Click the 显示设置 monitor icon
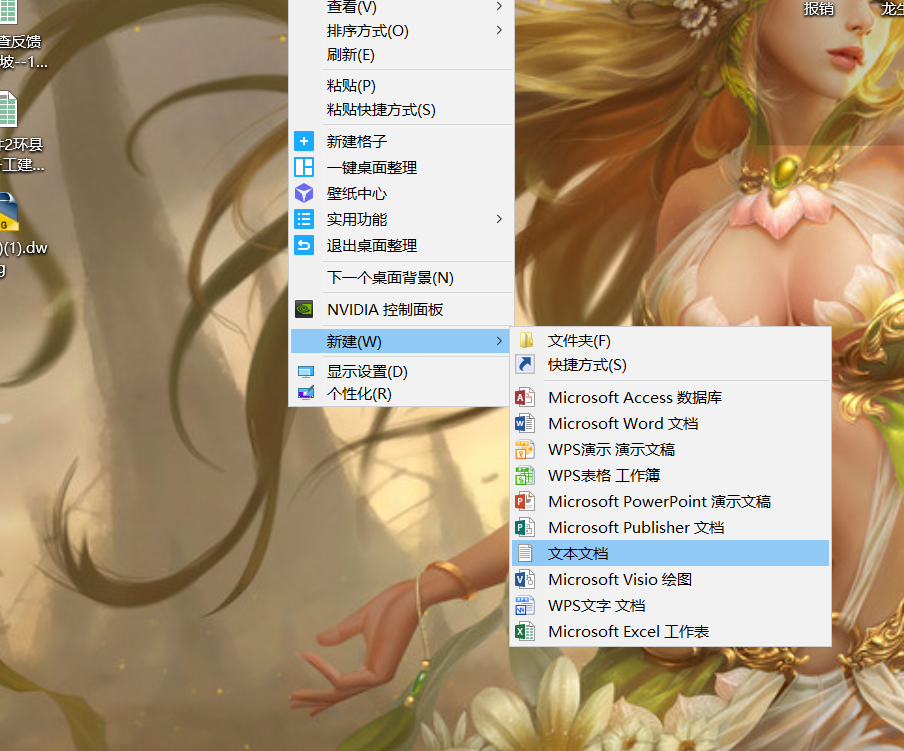Screen dimensions: 904x751 coord(306,372)
